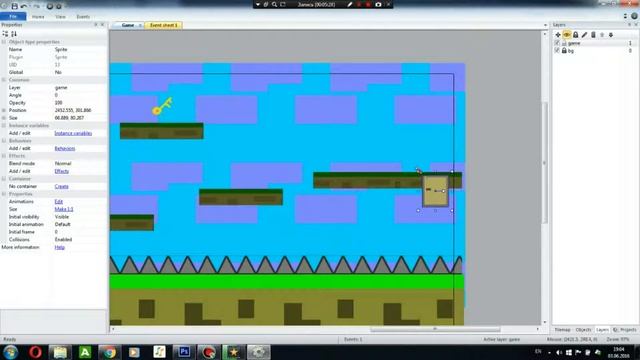The height and width of the screenshot is (360, 640).
Task: Click the Create container link
Action: pyautogui.click(x=62, y=186)
